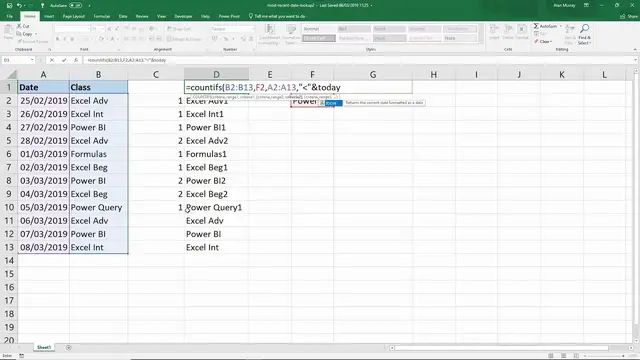Click the Format Painter command
640x360 pixels.
click(33, 42)
